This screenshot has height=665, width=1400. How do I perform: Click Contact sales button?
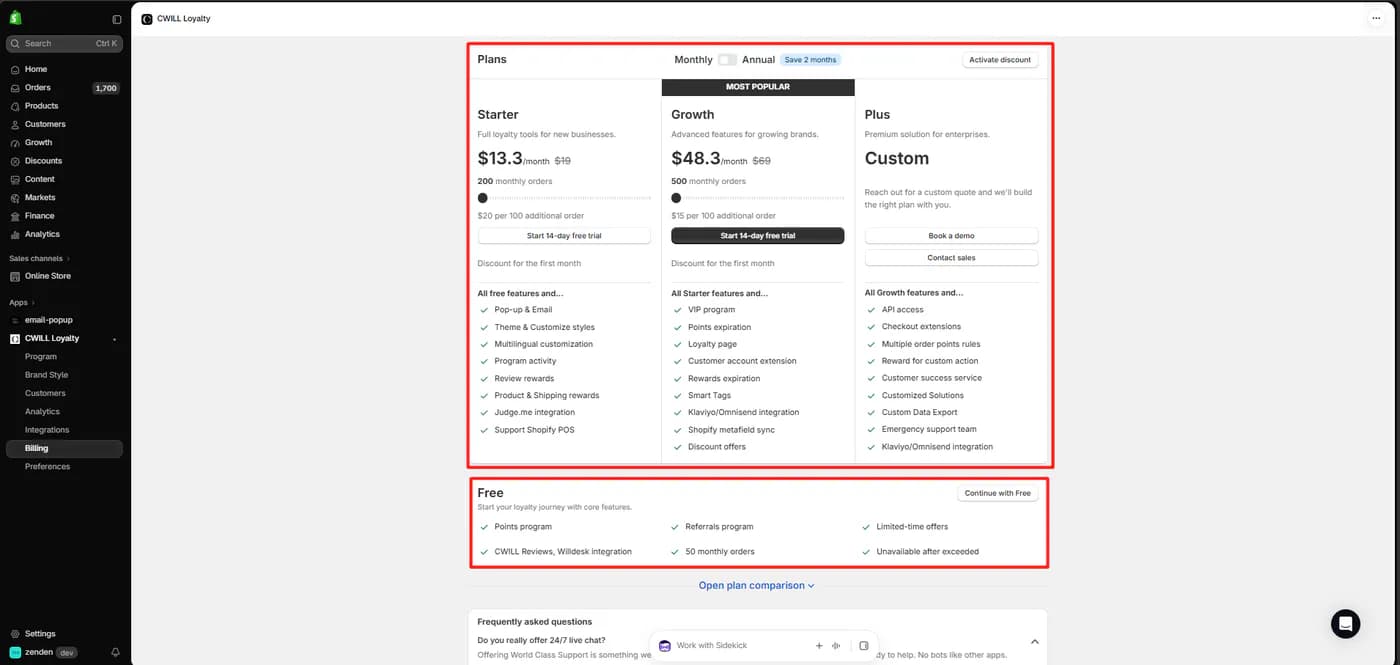click(951, 258)
